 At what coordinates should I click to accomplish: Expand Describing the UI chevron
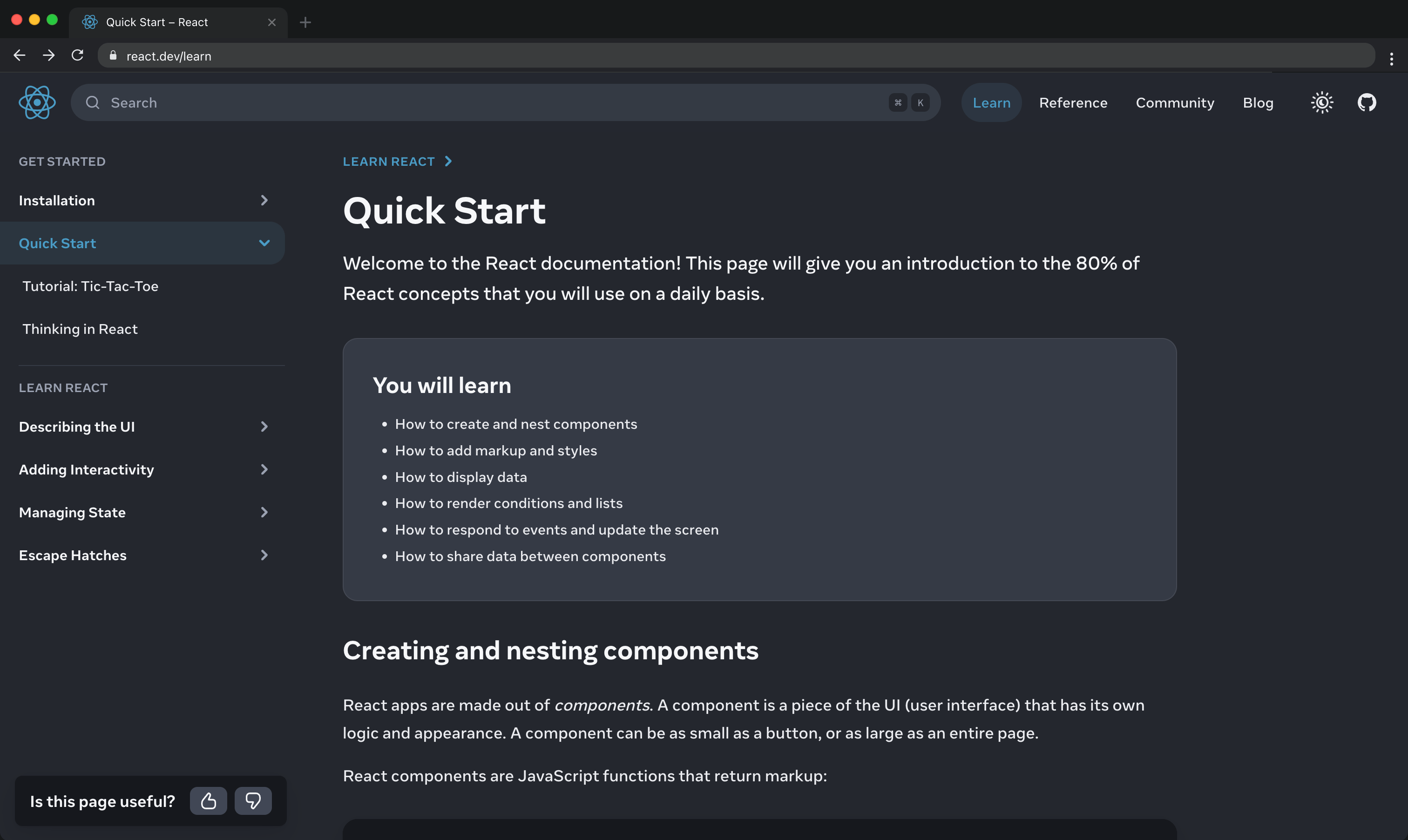tap(264, 427)
